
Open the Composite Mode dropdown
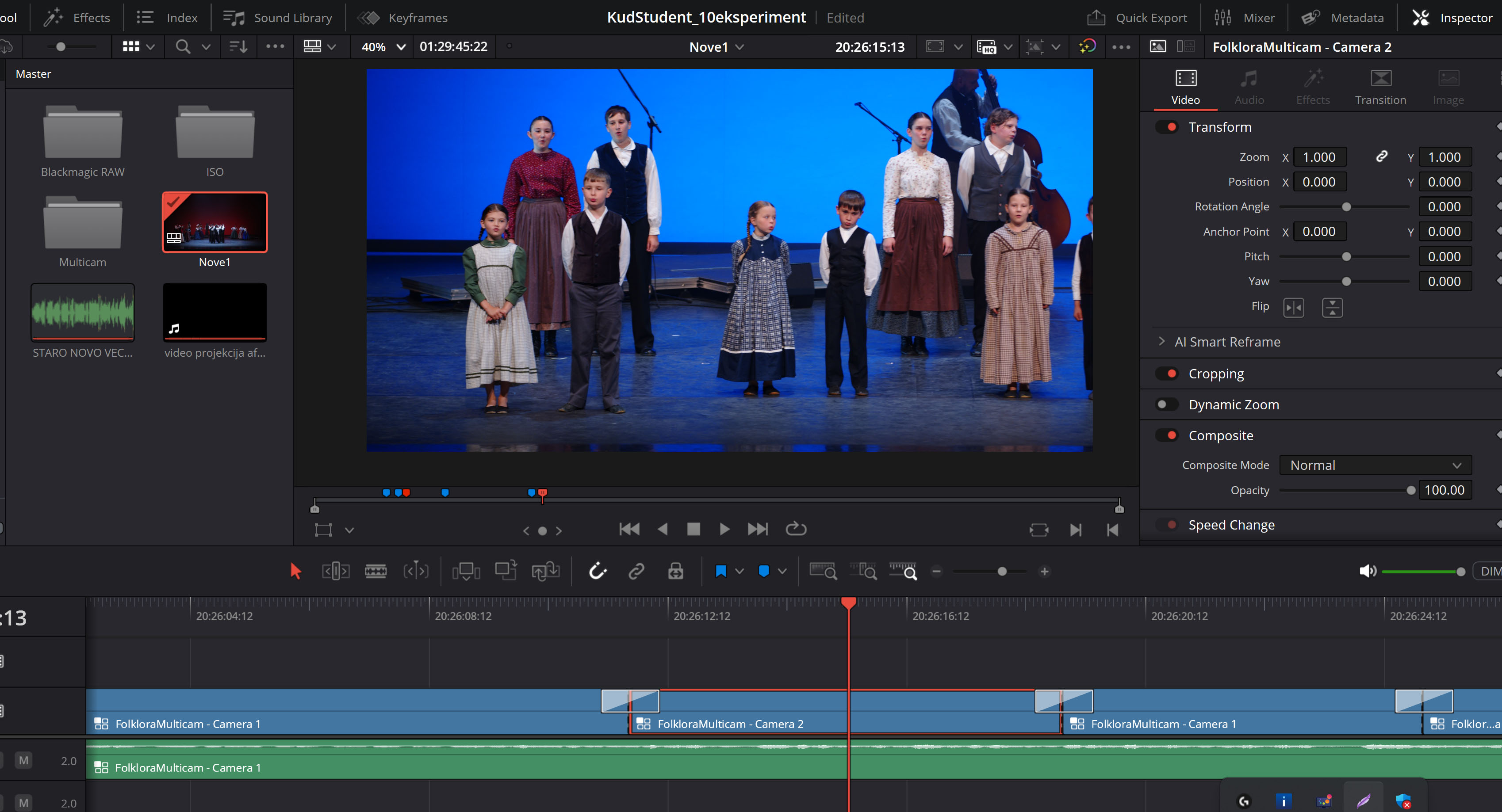coord(1375,465)
